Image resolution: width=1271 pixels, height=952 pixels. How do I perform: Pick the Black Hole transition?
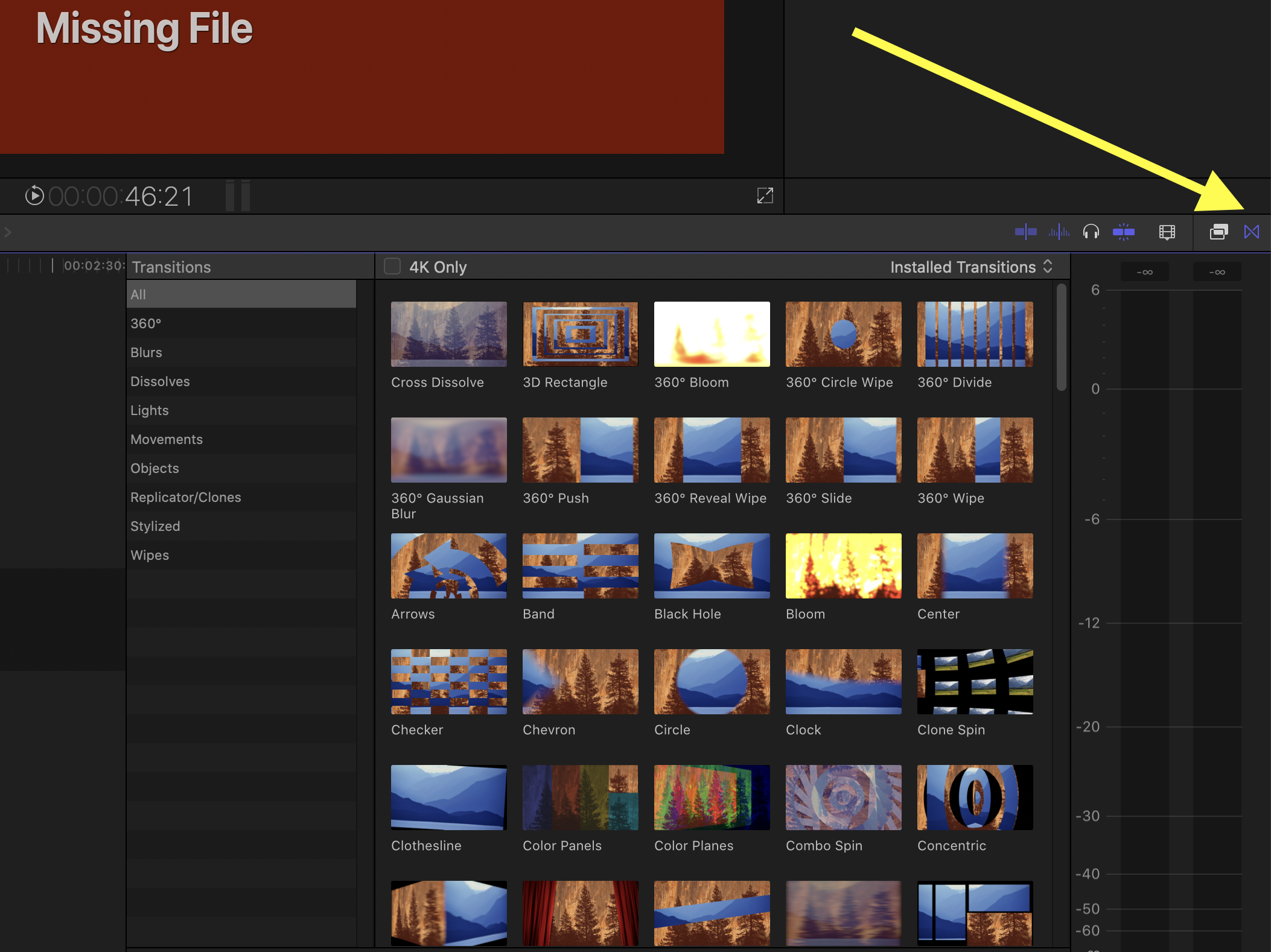(712, 566)
